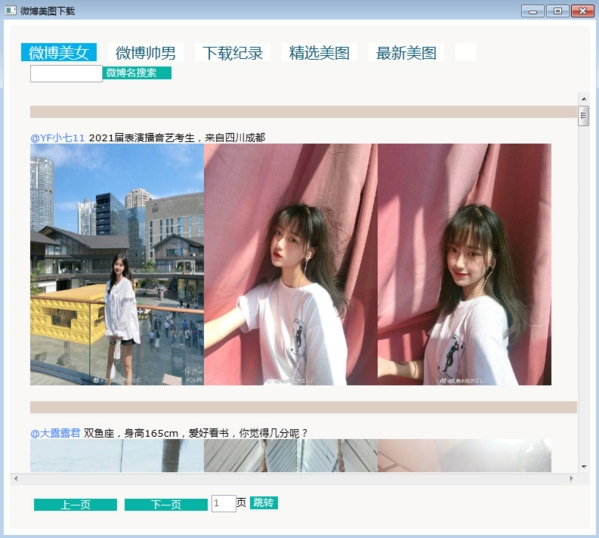Maximize the 微博美图下载 window
Viewport: 599px width, 538px height.
[x=557, y=11]
